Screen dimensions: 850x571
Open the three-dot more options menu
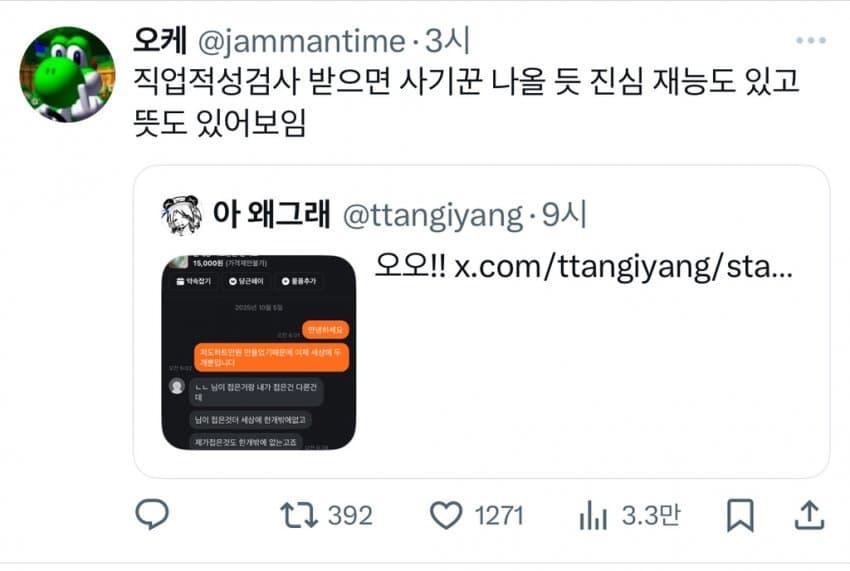(811, 40)
